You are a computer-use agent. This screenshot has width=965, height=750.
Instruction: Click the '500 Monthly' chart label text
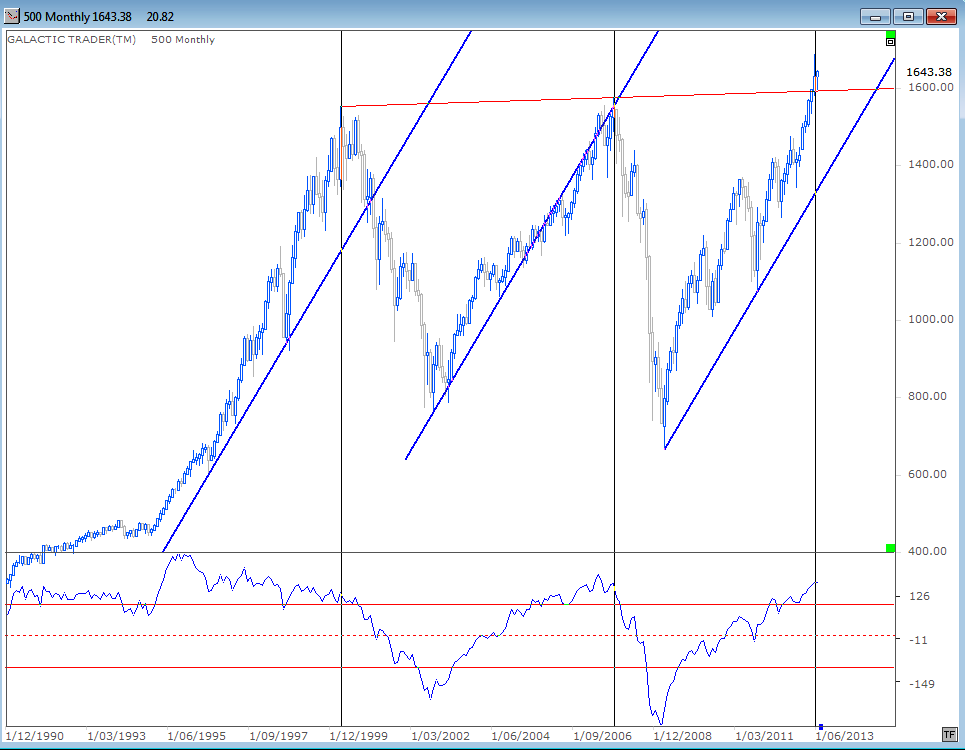coord(183,39)
